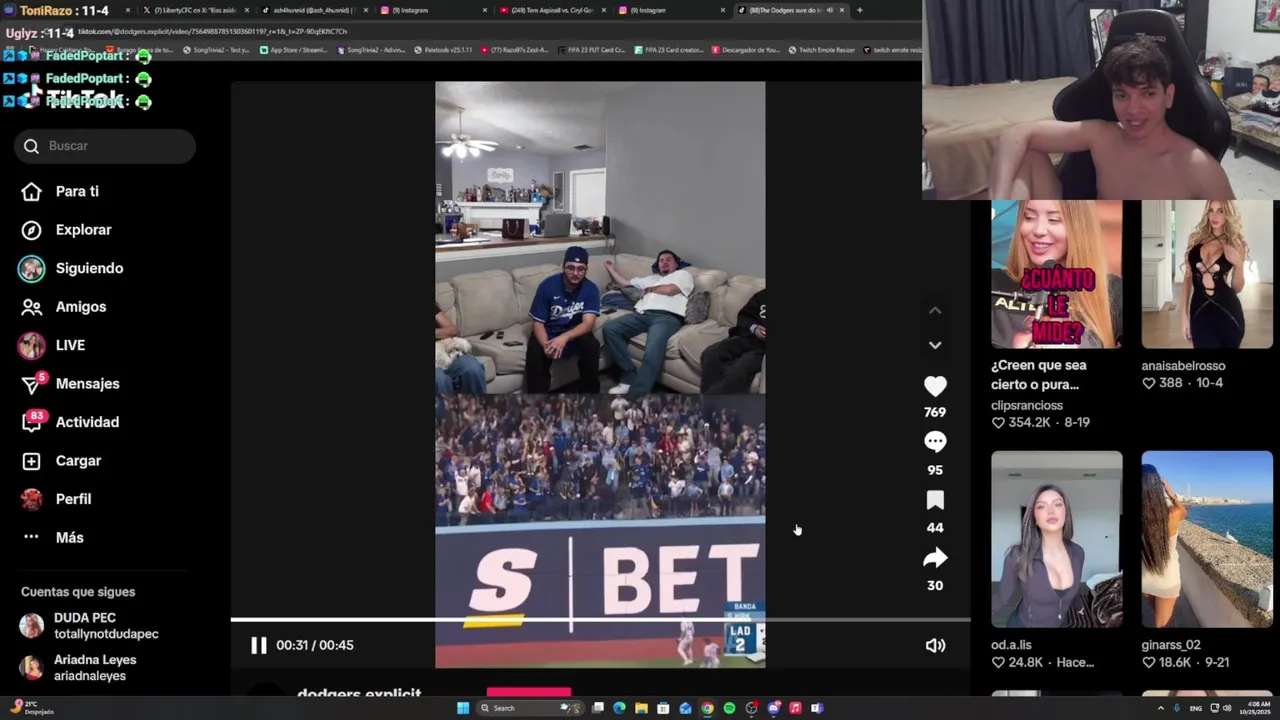Screen dimensions: 1280x720
Task: Pause the TikTok video
Action: coord(258,645)
